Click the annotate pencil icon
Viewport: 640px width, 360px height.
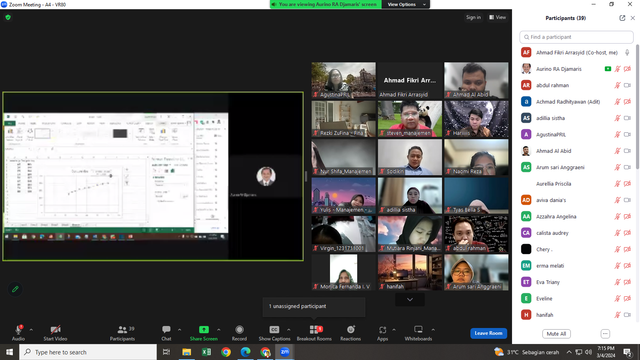click(x=15, y=289)
